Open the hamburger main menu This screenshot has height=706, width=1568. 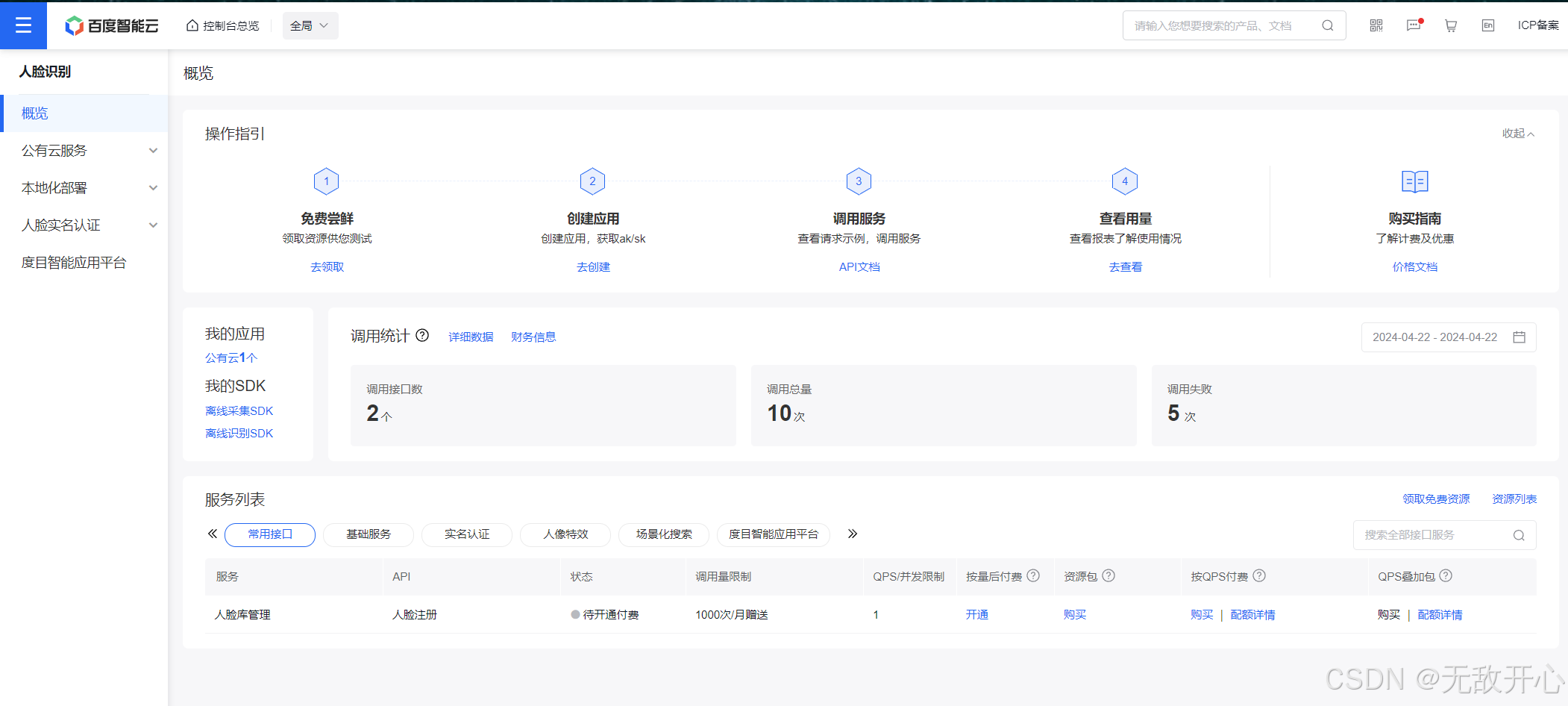coord(23,25)
